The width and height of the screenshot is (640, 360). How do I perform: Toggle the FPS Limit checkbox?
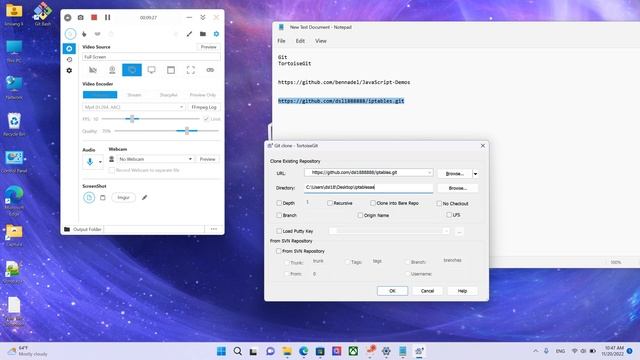[x=207, y=119]
